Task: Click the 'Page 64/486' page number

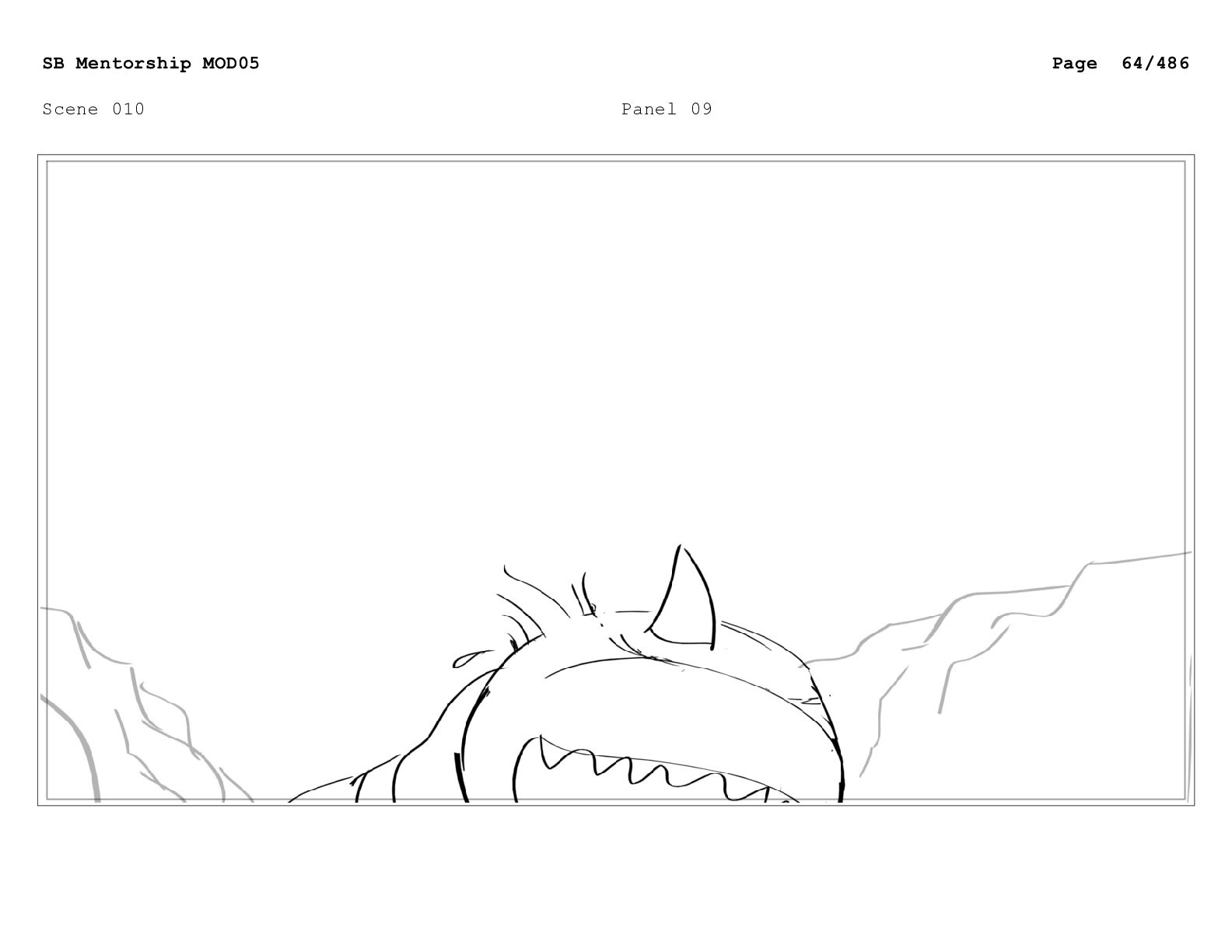Action: [x=1120, y=63]
